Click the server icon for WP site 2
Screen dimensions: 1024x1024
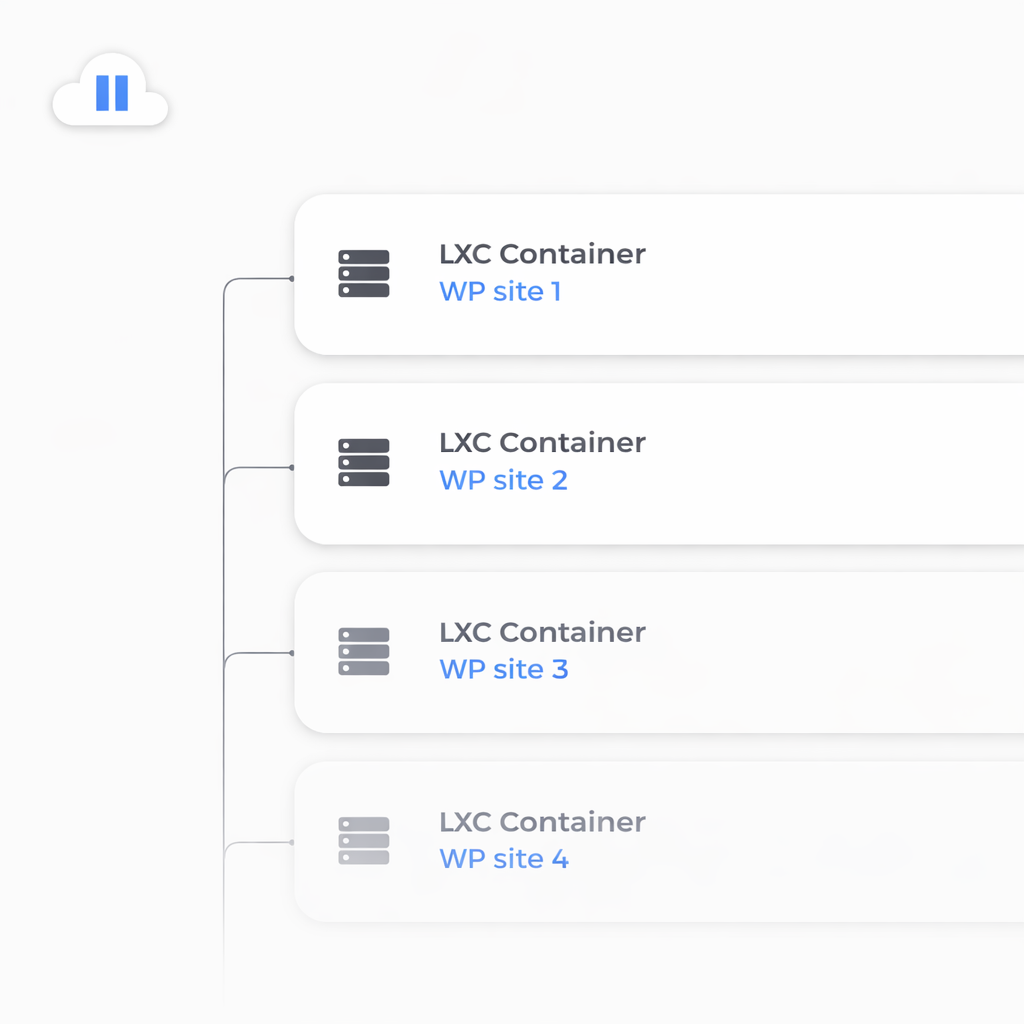coord(364,463)
